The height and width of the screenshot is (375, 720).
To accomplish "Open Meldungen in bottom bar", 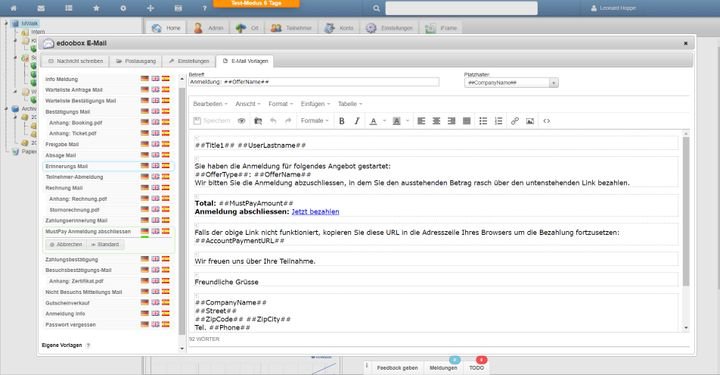I will 443,368.
